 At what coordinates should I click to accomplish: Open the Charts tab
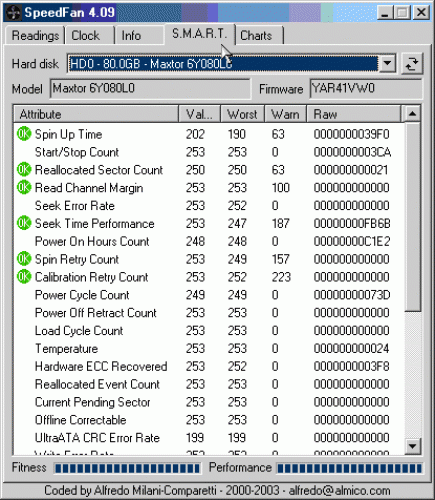point(259,35)
